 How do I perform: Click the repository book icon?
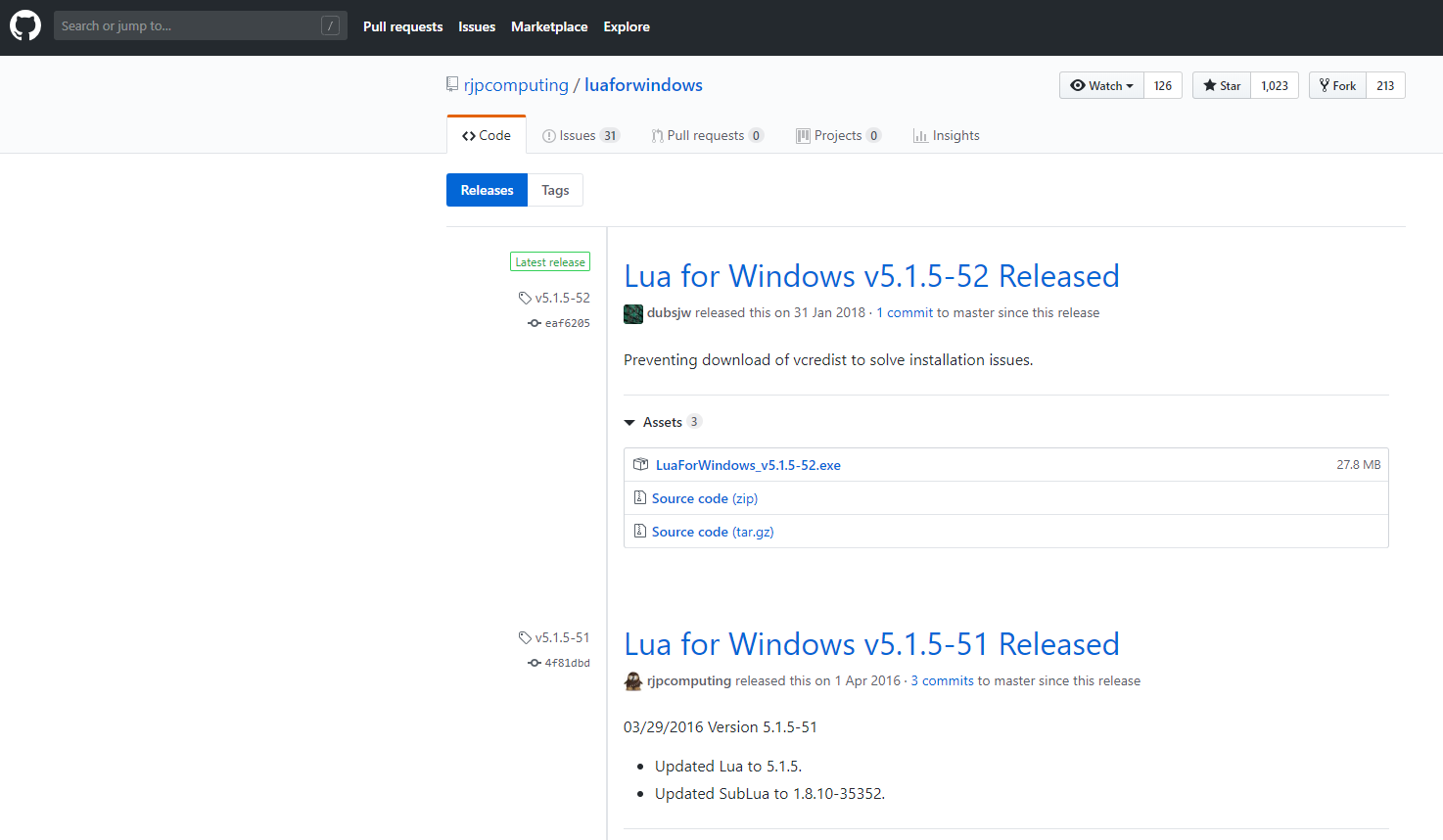tap(452, 84)
